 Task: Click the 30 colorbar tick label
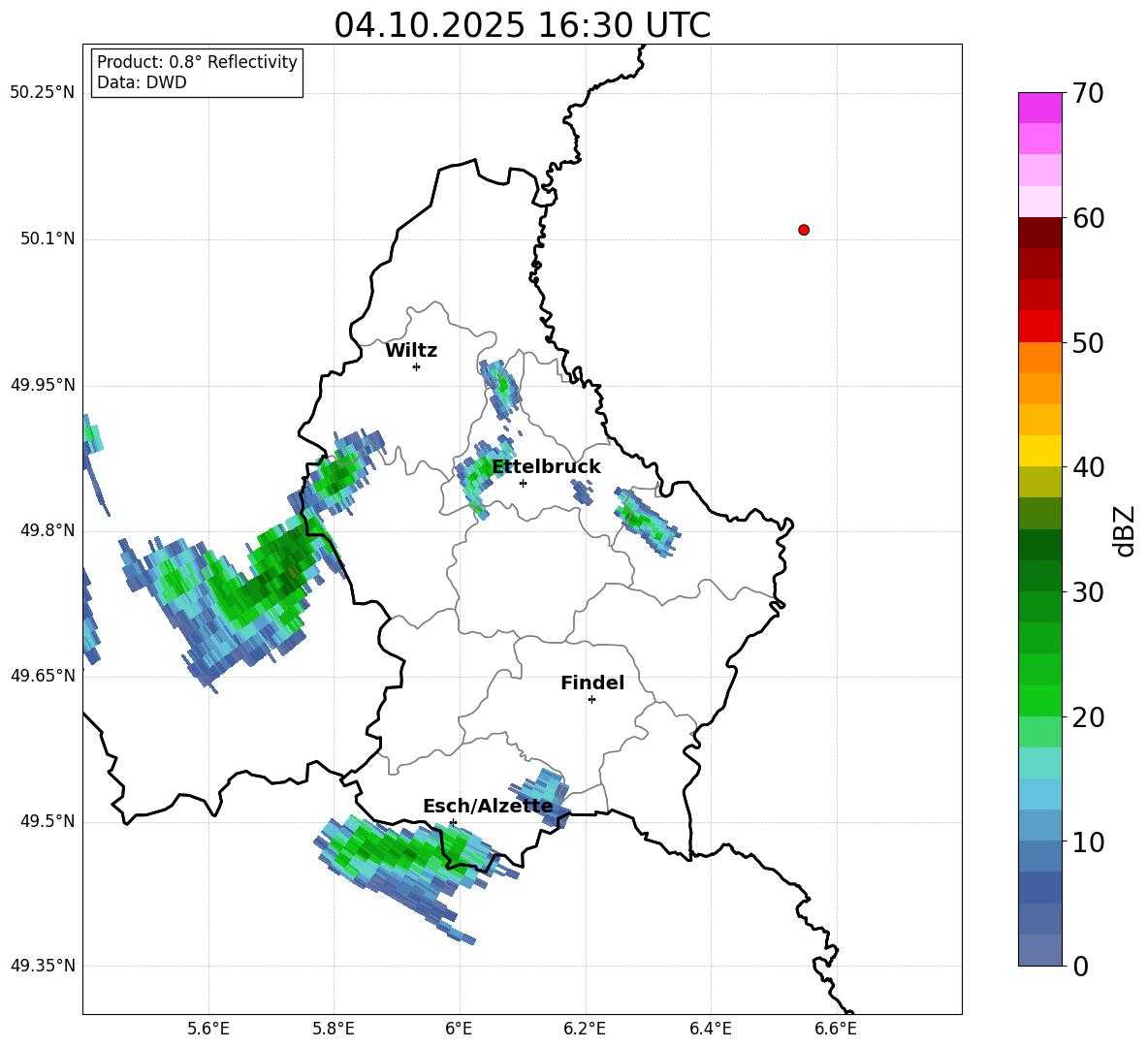tap(1088, 592)
